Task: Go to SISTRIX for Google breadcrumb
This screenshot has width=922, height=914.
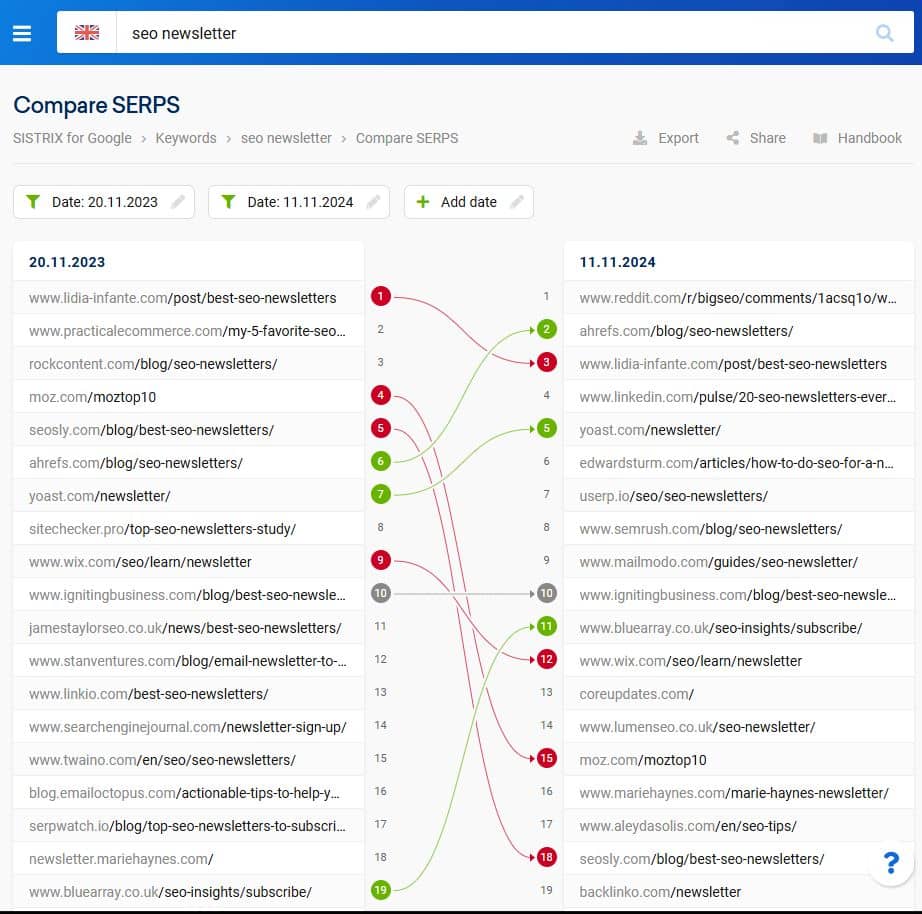Action: [x=72, y=138]
